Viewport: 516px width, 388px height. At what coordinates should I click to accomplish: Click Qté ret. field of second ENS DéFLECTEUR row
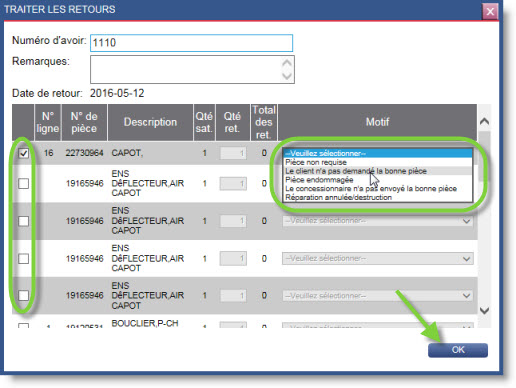(x=233, y=221)
